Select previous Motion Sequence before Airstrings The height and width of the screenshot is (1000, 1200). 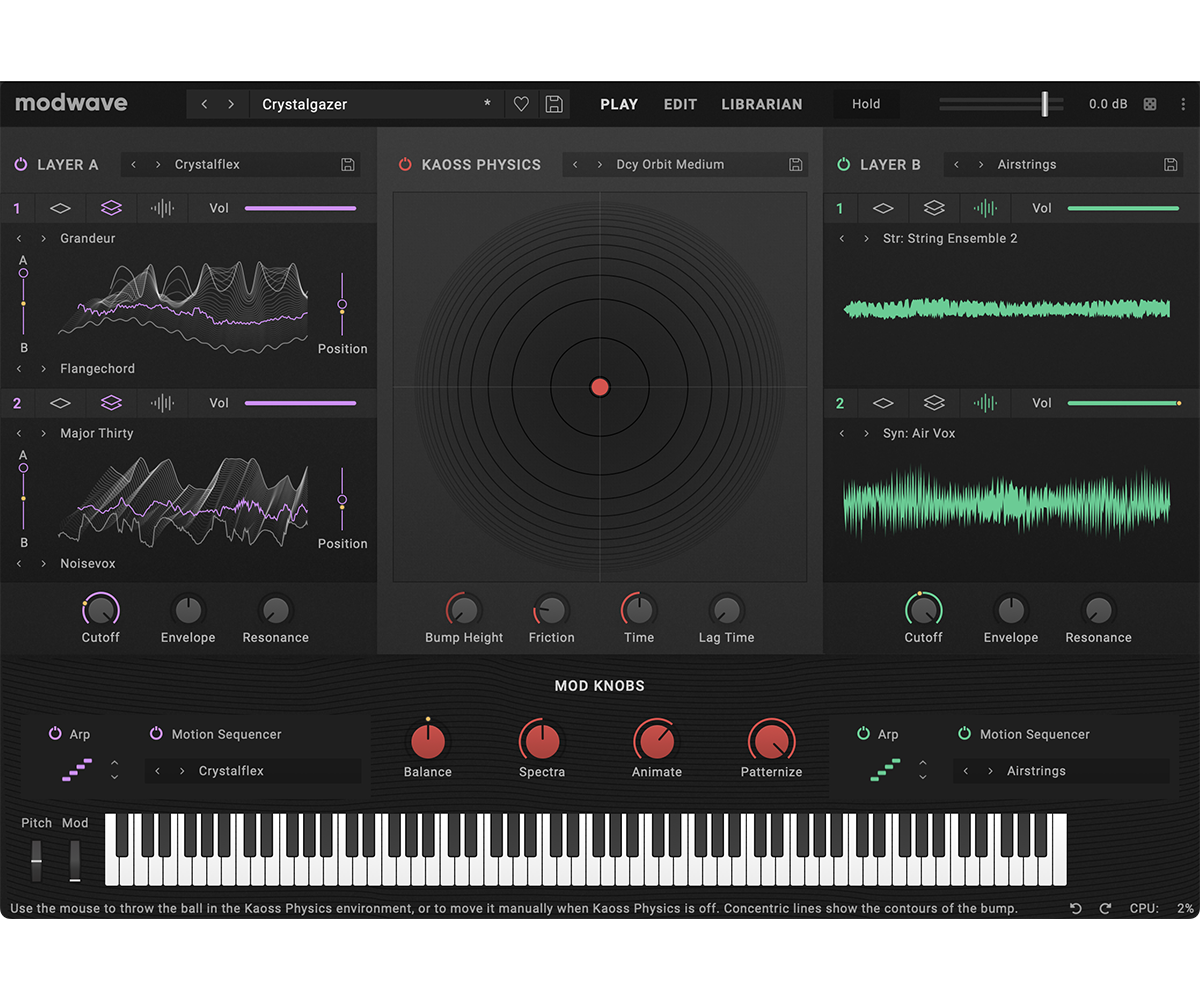(965, 771)
